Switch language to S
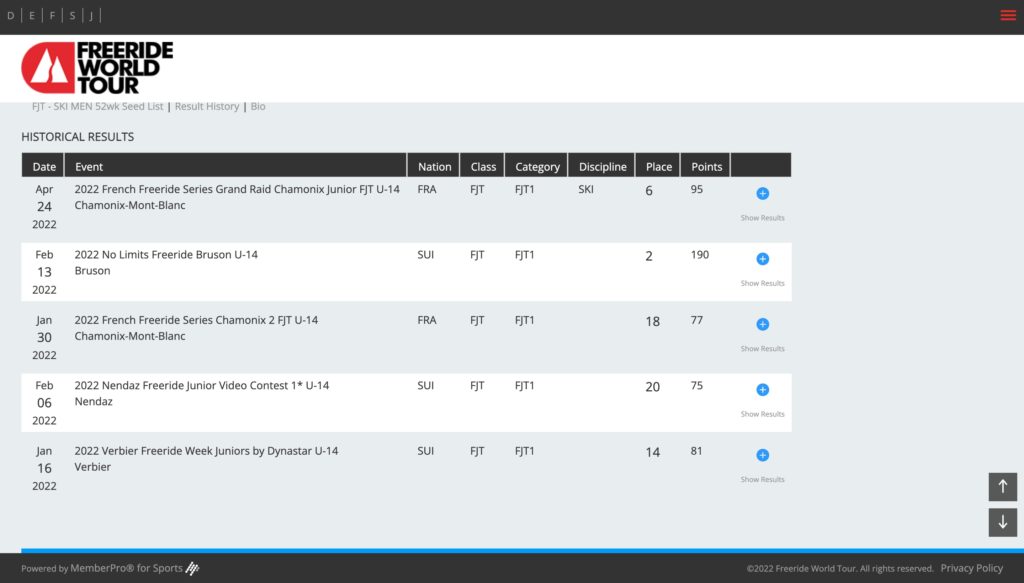 point(72,16)
